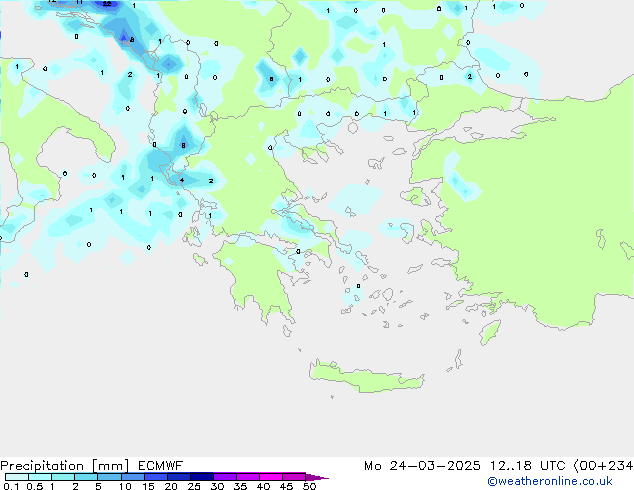This screenshot has height=490, width=634.
Task: Click the 30–35 mm purple legend box
Action: click(225, 477)
